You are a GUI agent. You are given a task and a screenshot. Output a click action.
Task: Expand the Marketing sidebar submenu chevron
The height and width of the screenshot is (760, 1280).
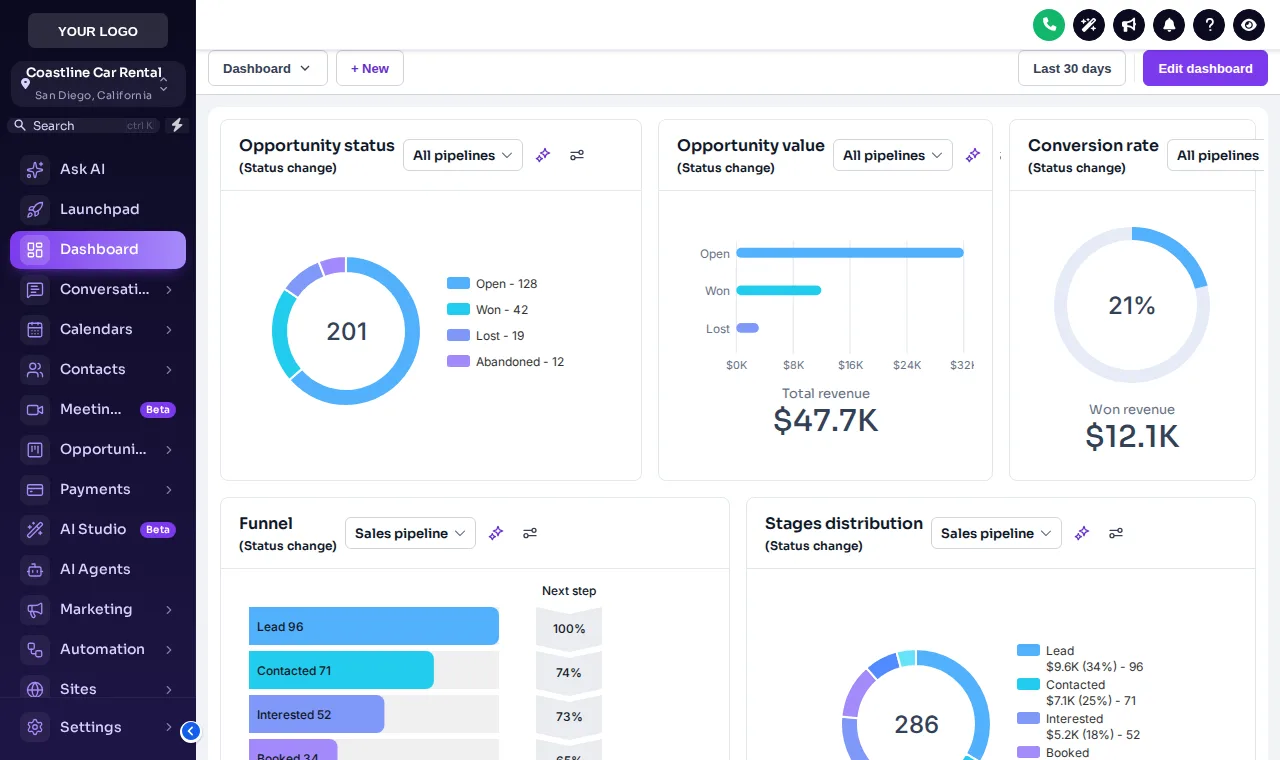pos(169,609)
